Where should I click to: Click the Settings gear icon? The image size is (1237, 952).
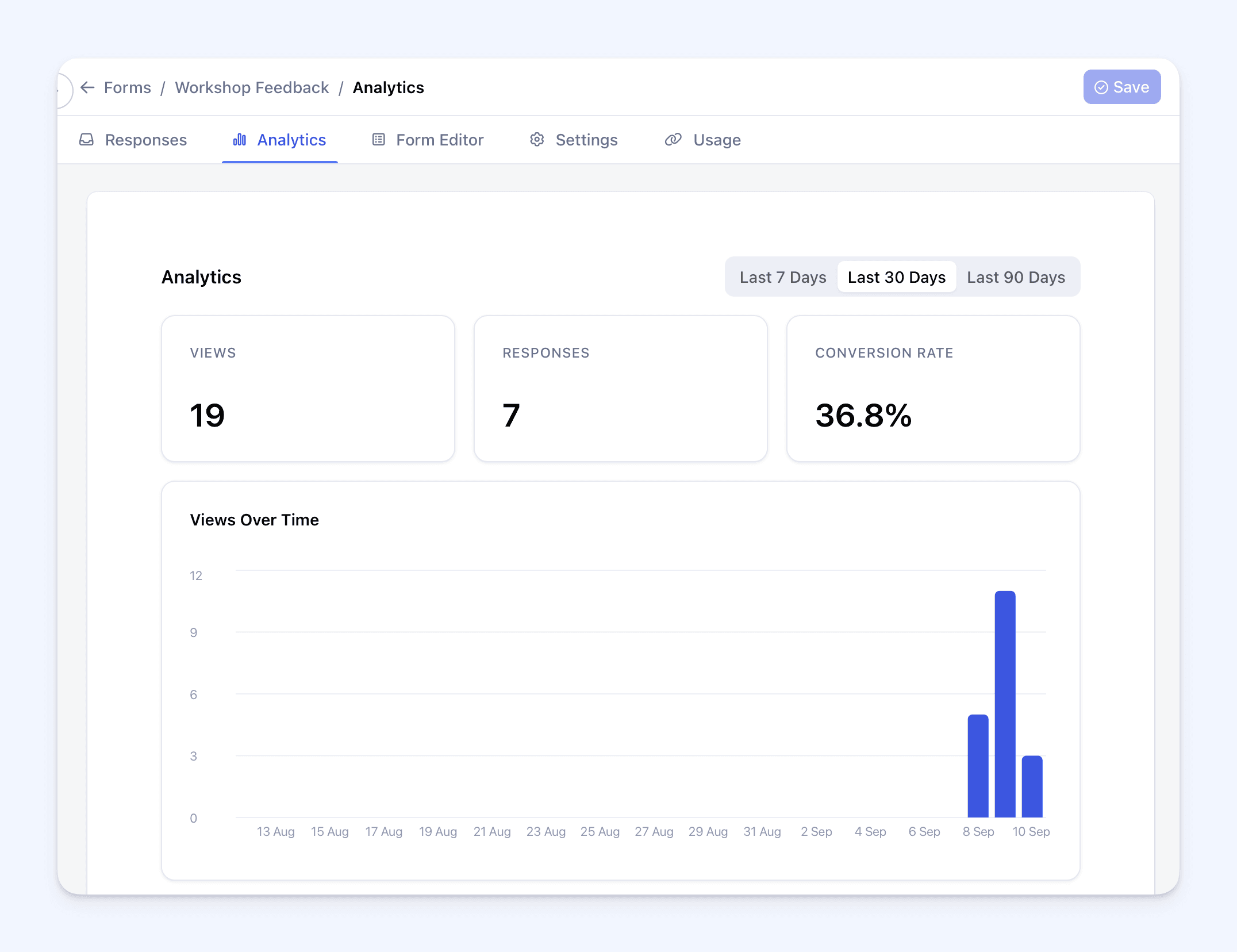click(x=537, y=140)
